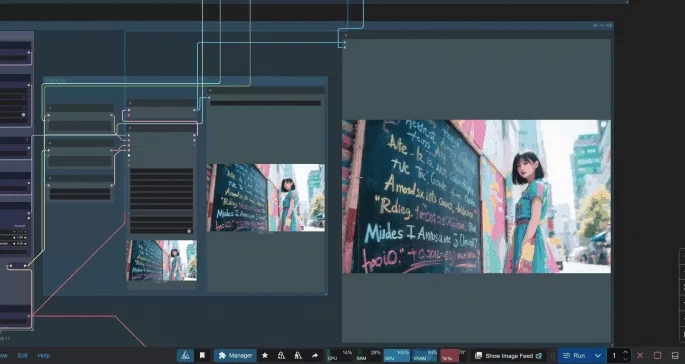Open the Help menu
The height and width of the screenshot is (364, 685).
(x=44, y=356)
